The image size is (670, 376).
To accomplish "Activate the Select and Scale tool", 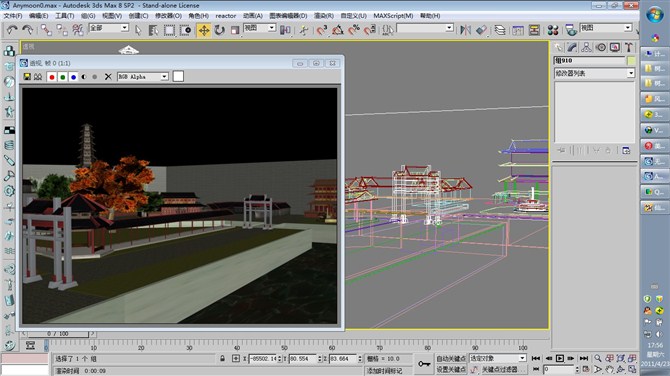I will tap(235, 30).
